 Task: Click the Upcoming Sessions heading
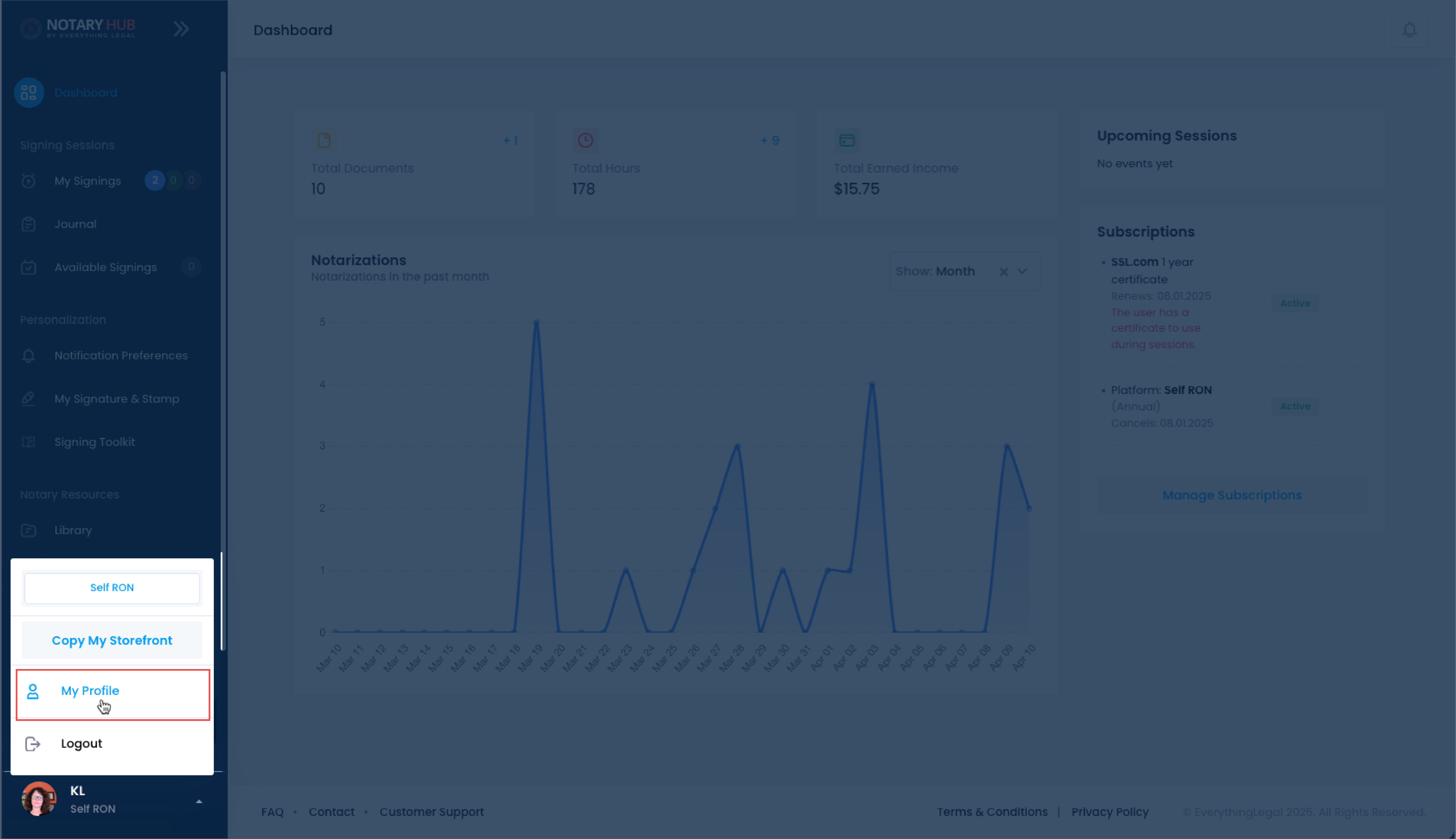pos(1167,136)
